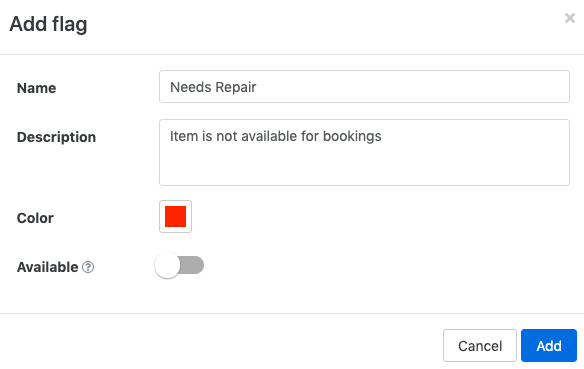Click the 'Add flag' dialog title
Image resolution: width=584 pixels, height=369 pixels.
tap(48, 25)
